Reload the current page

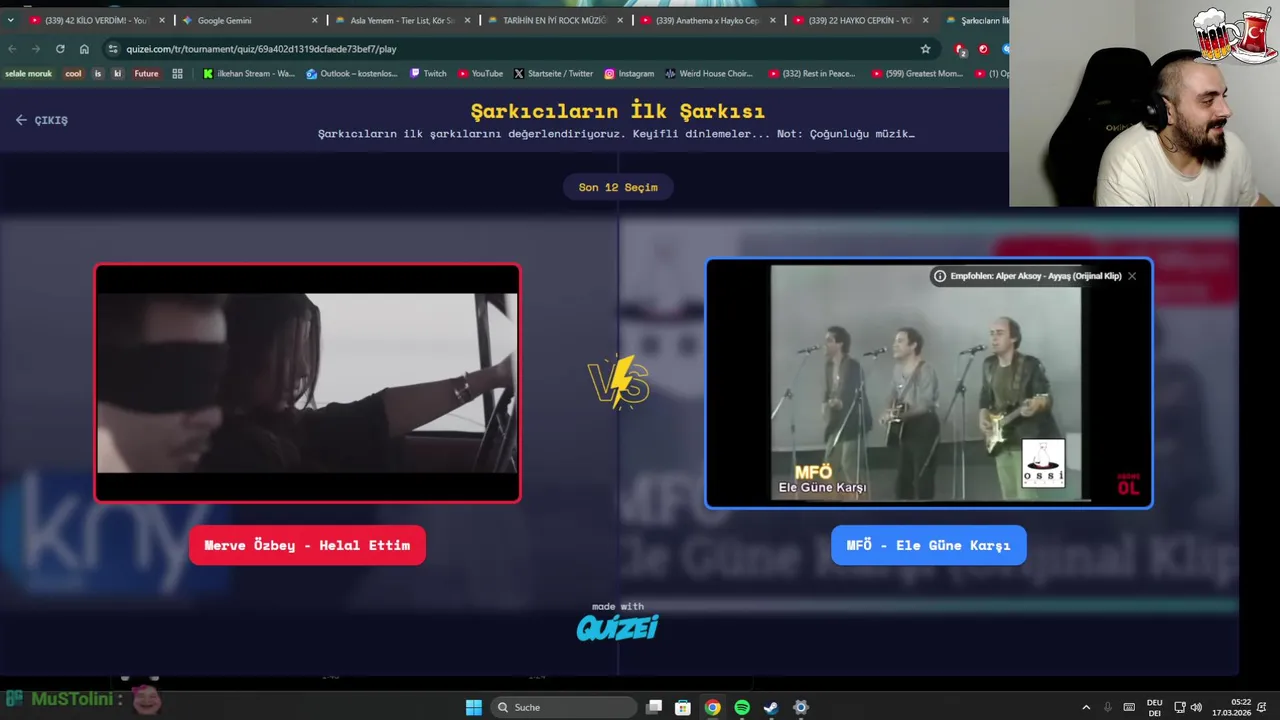(60, 48)
